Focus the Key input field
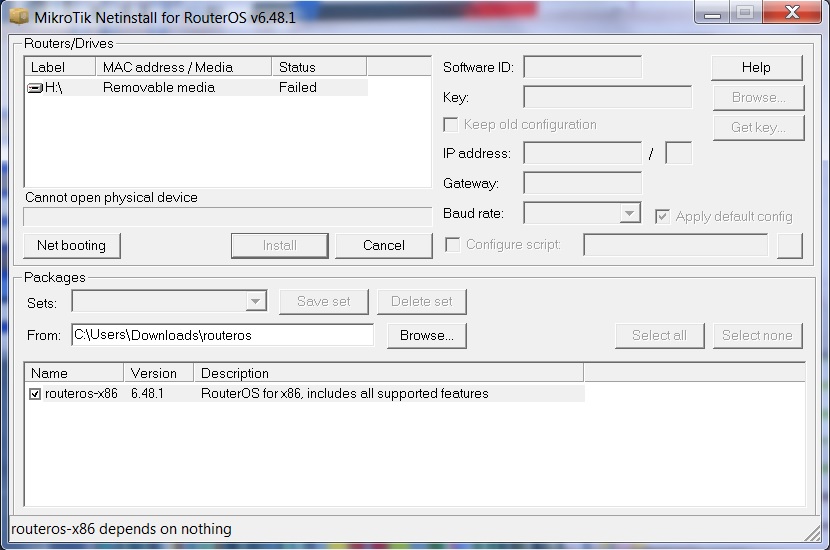 607,97
